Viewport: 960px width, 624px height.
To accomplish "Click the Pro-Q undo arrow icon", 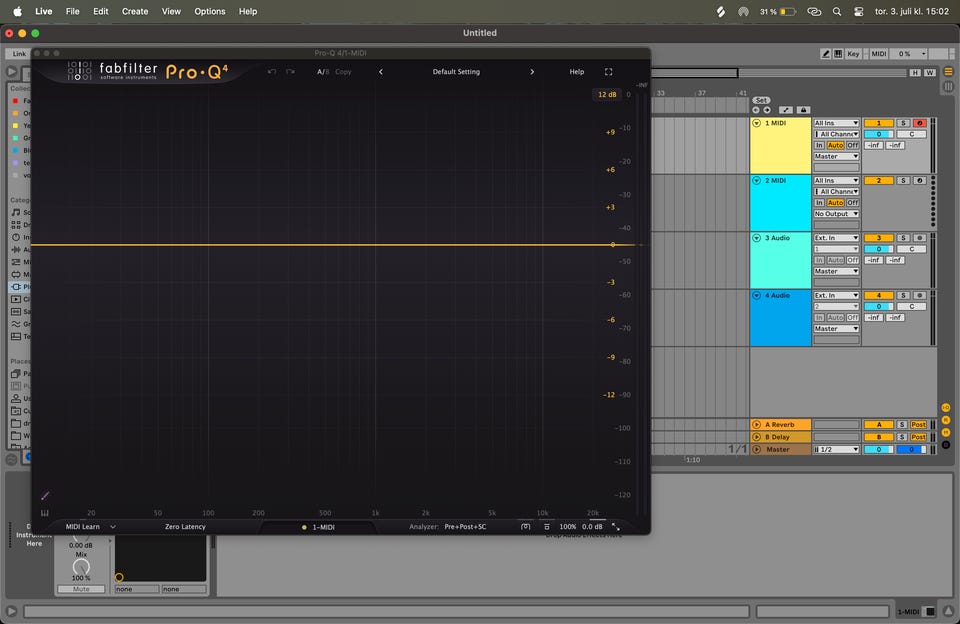I will (272, 72).
